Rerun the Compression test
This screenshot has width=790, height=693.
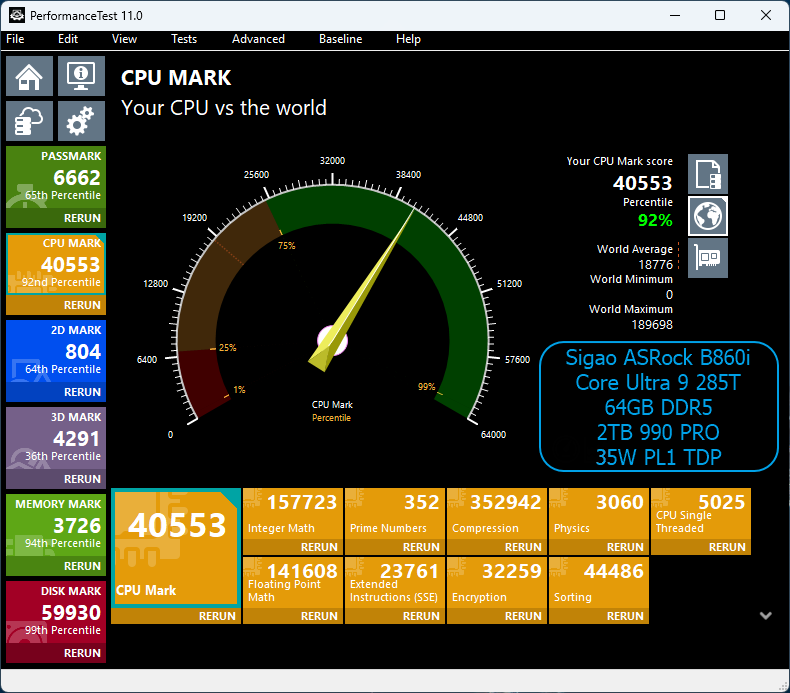click(523, 547)
